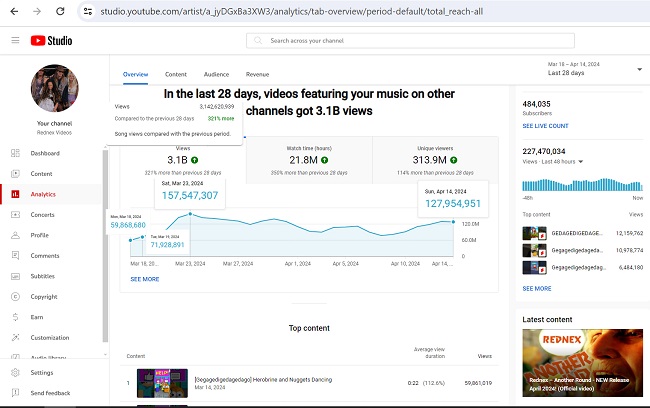
Task: Go to Concerts in the sidebar
Action: click(x=42, y=214)
